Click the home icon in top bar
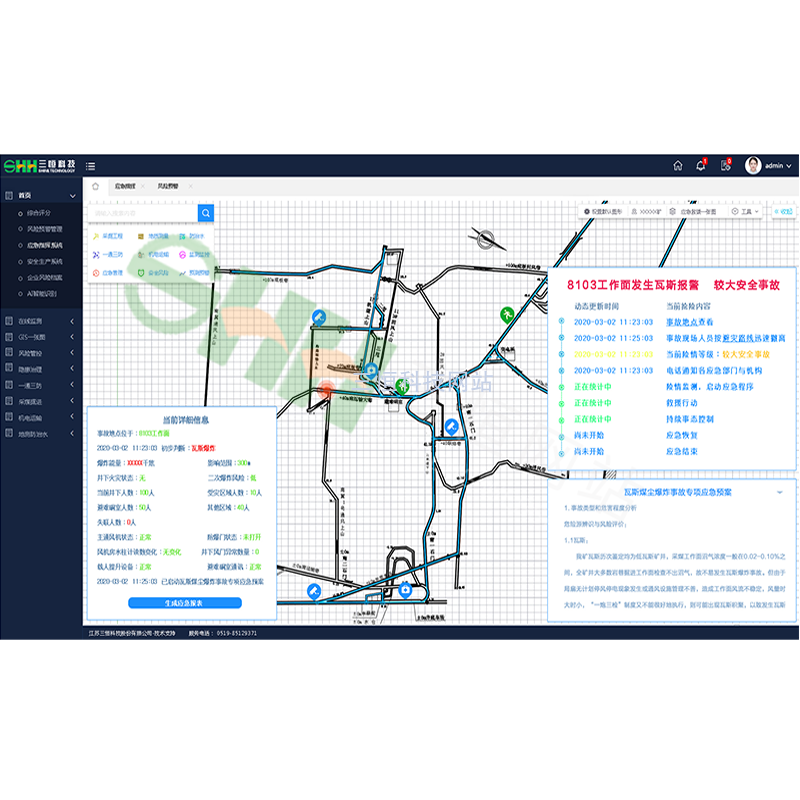Screen dimensions: 800x800 [677, 166]
